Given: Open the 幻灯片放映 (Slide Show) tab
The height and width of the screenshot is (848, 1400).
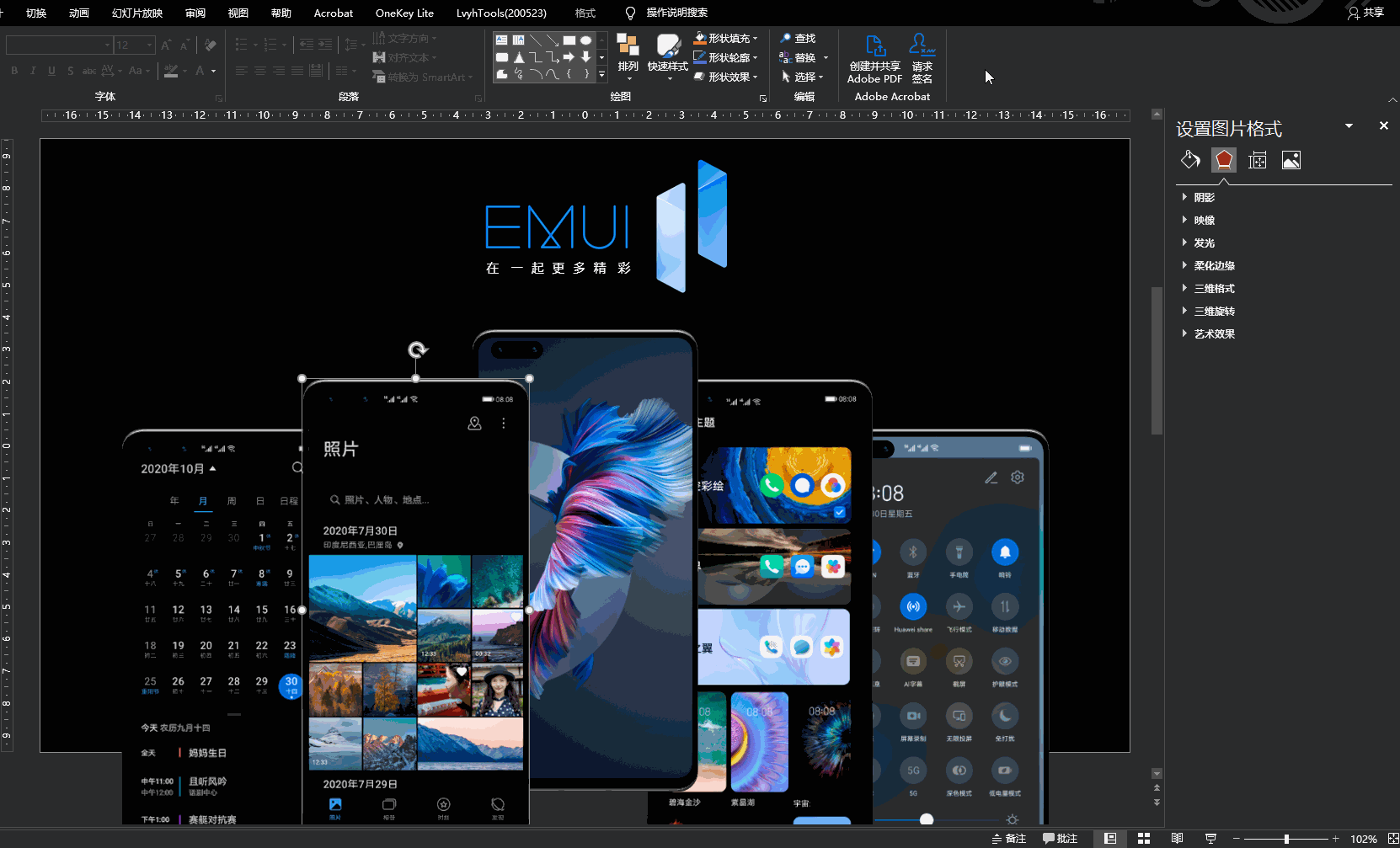Looking at the screenshot, I should tap(137, 13).
